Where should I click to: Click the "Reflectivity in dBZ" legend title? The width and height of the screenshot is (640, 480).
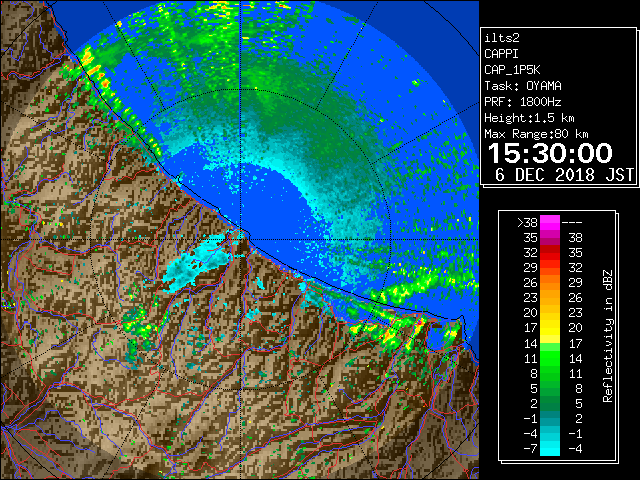coord(607,336)
